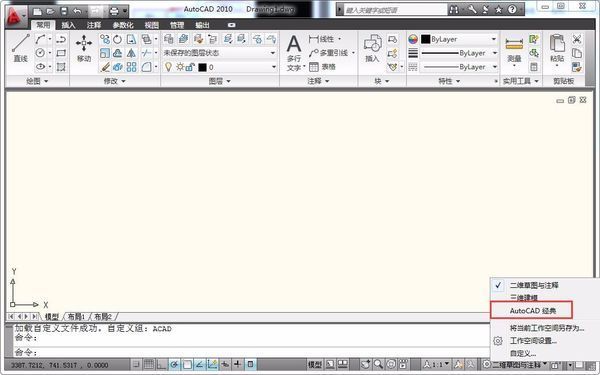The width and height of the screenshot is (600, 375).
Task: Click the Help question mark icon
Action: coord(512,10)
